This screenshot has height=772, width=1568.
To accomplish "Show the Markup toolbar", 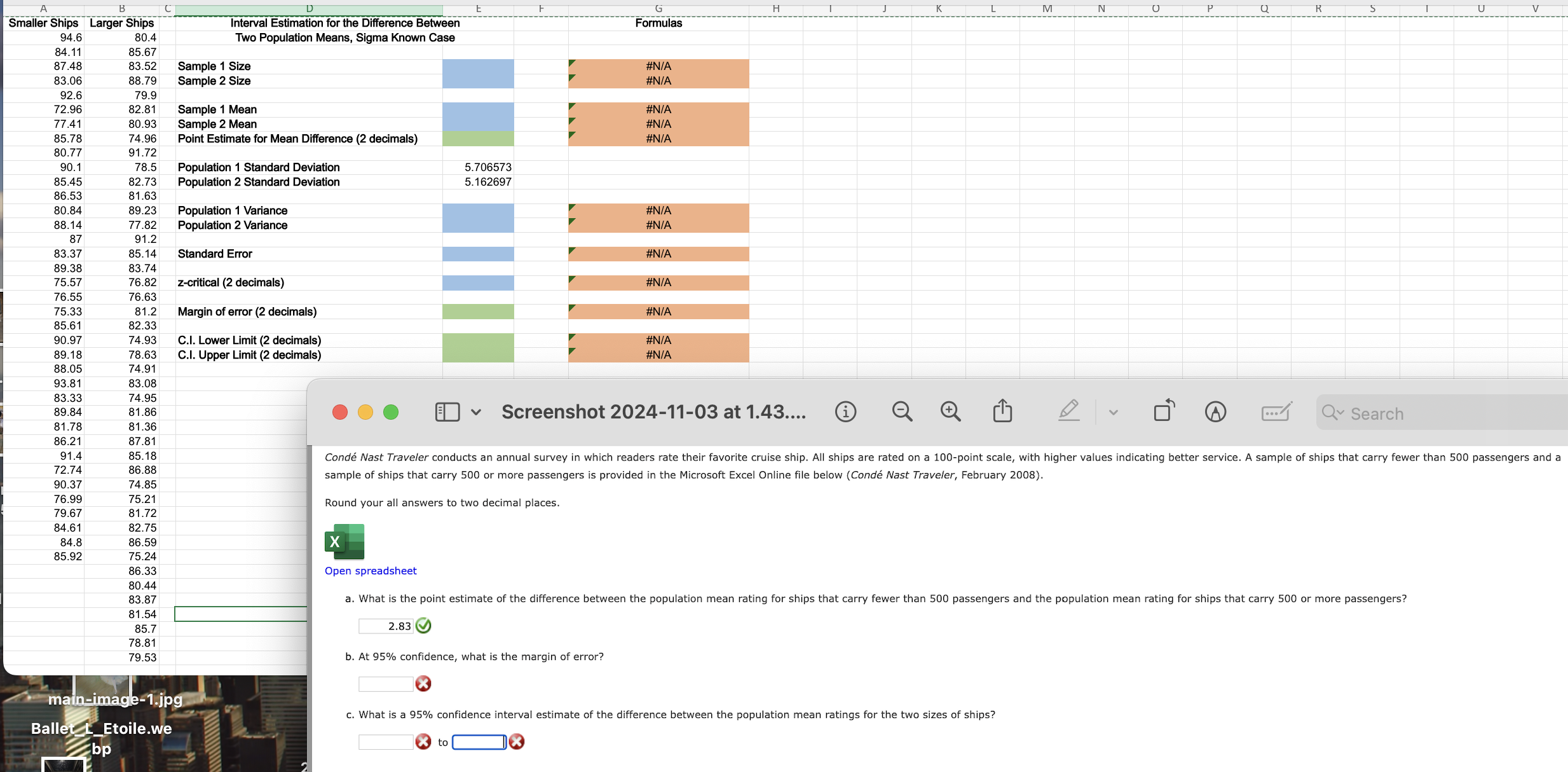I will point(1215,412).
